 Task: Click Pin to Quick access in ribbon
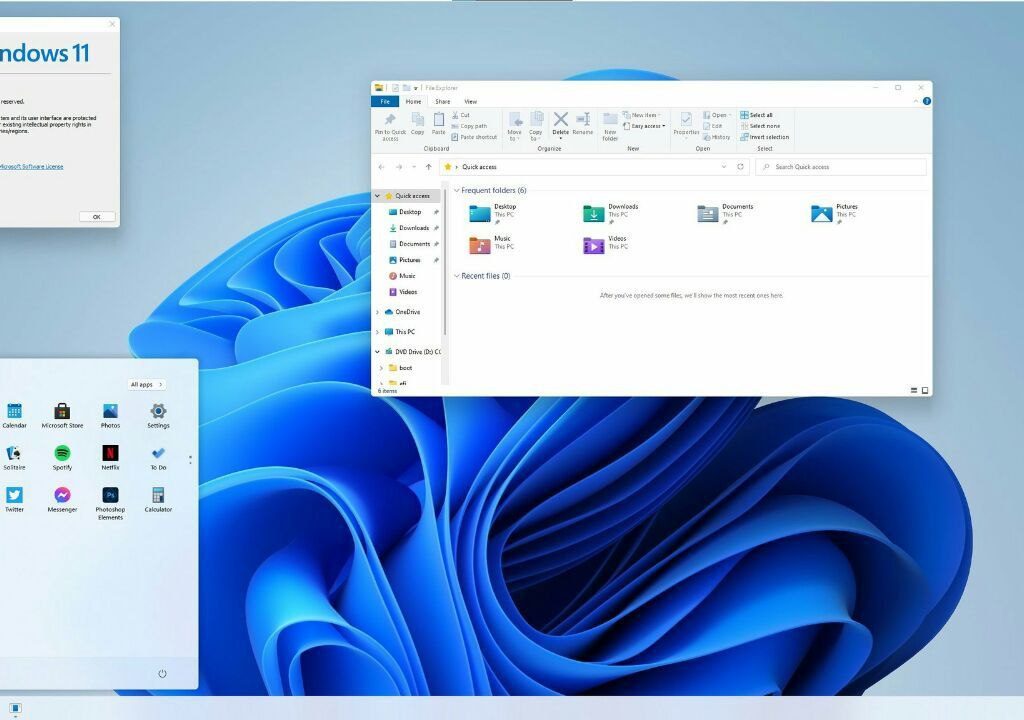390,127
